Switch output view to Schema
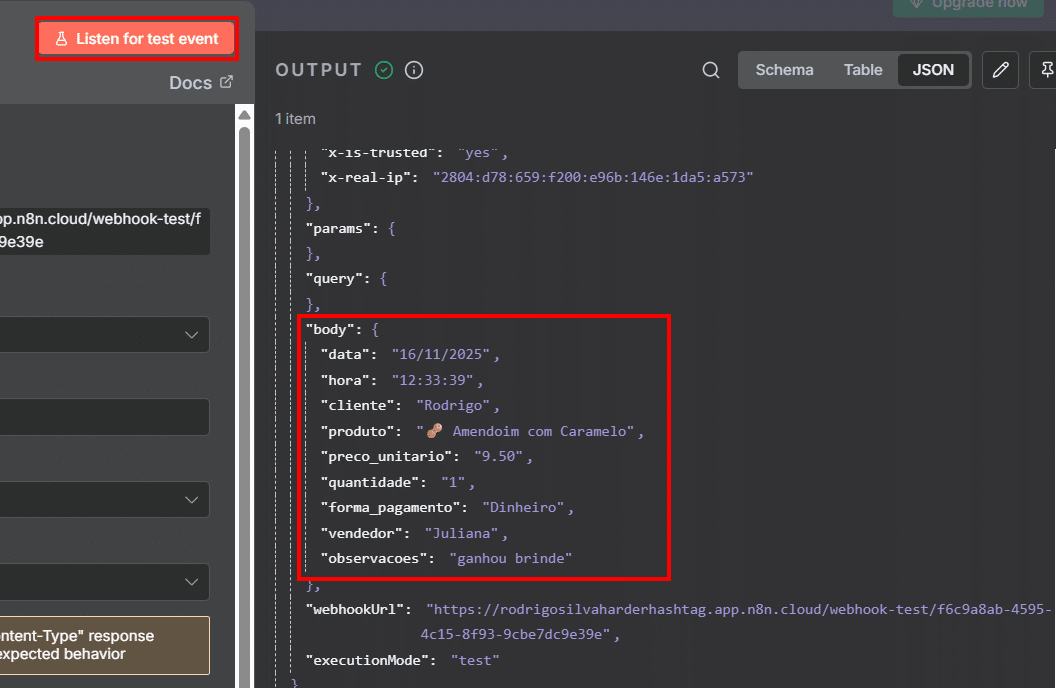Screen dimensions: 1056x688 [x=784, y=70]
